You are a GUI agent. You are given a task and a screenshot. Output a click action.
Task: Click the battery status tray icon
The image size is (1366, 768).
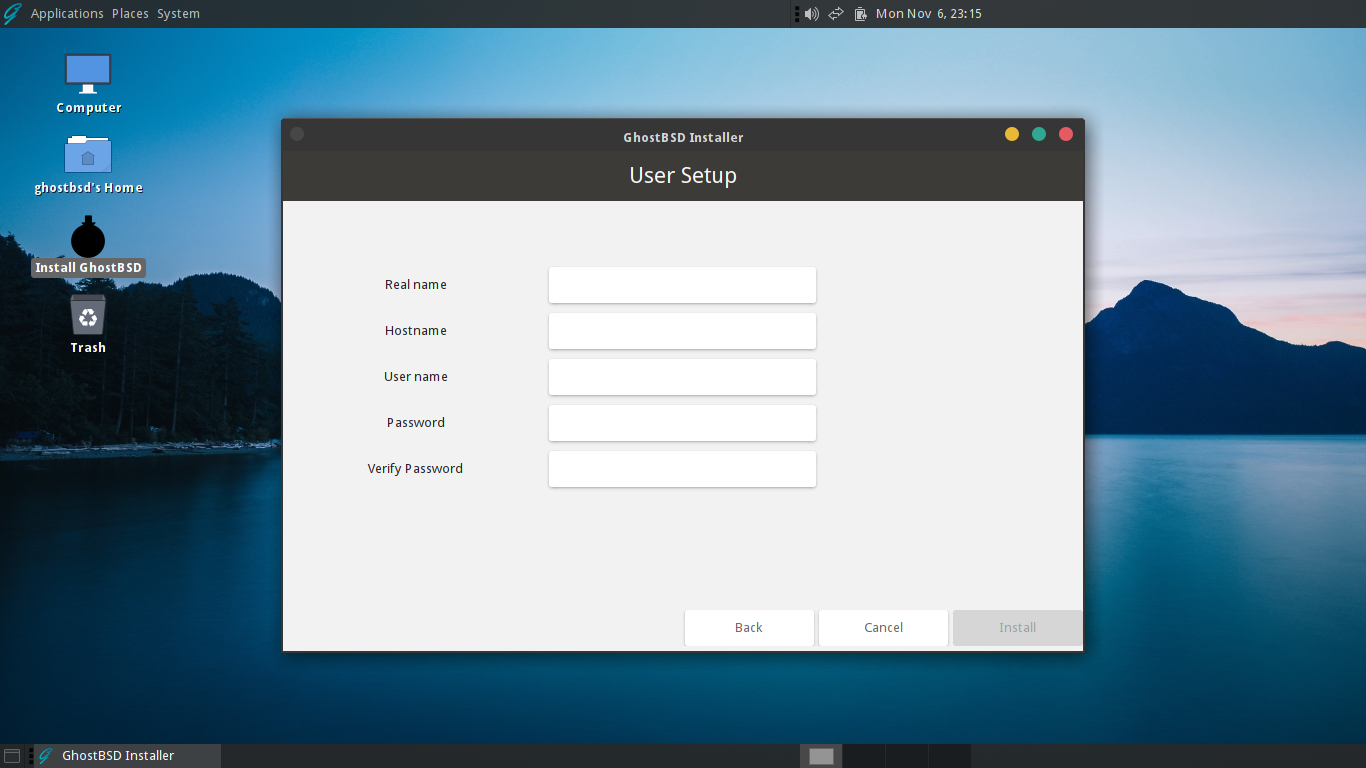coord(860,14)
